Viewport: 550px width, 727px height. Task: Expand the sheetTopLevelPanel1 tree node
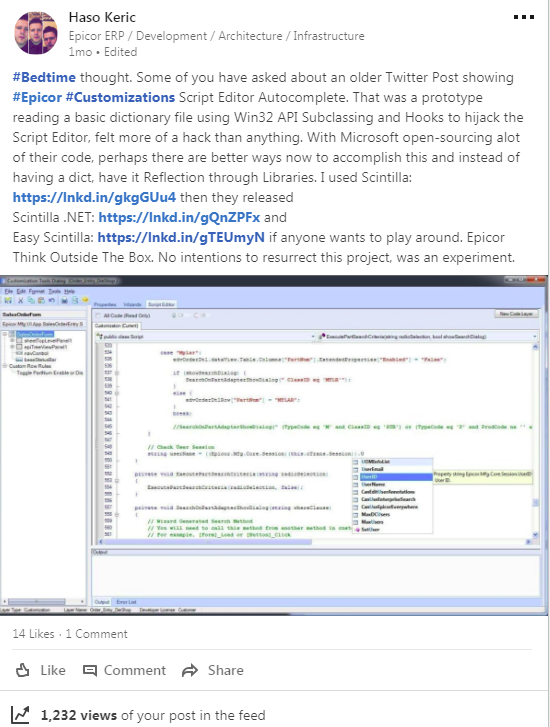click(12, 341)
